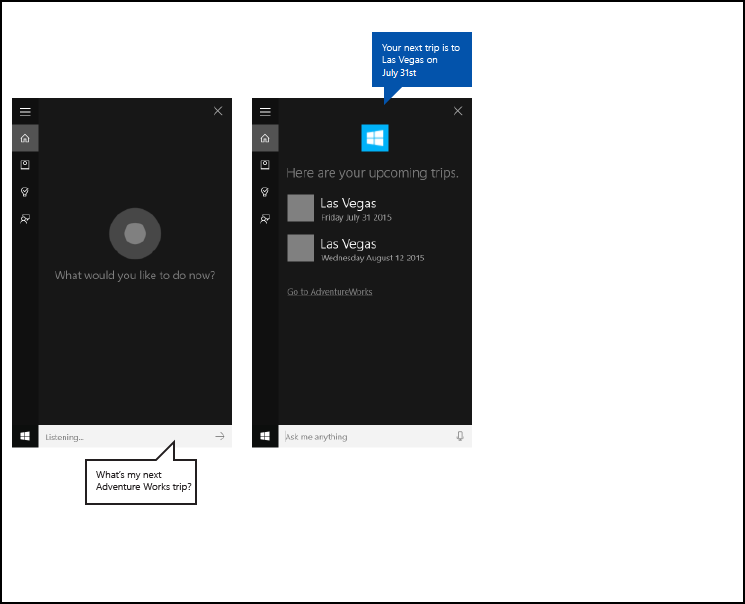The height and width of the screenshot is (604, 745).
Task: Open Go to AdventureWorks link
Action: click(x=329, y=292)
